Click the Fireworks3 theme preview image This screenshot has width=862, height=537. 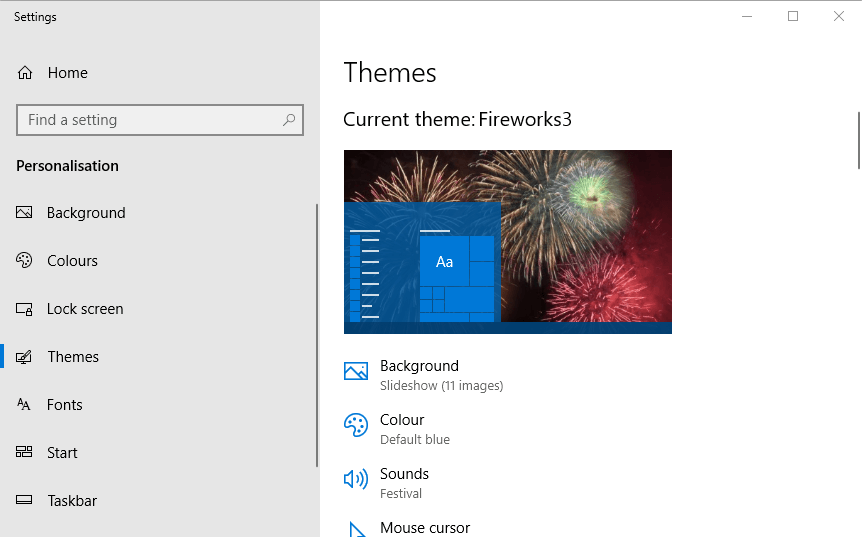pyautogui.click(x=507, y=241)
